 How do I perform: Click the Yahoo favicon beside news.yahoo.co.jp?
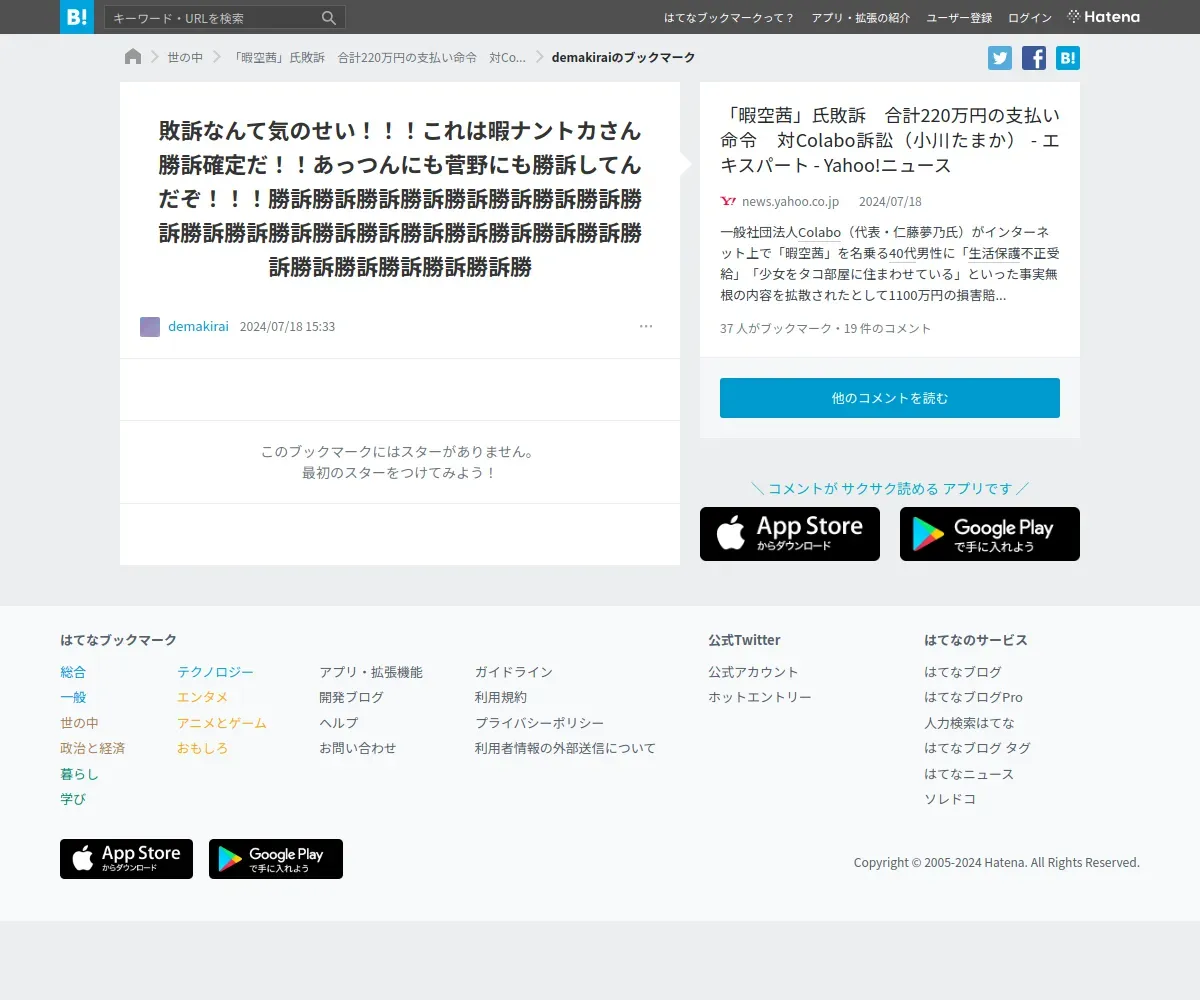[x=728, y=202]
